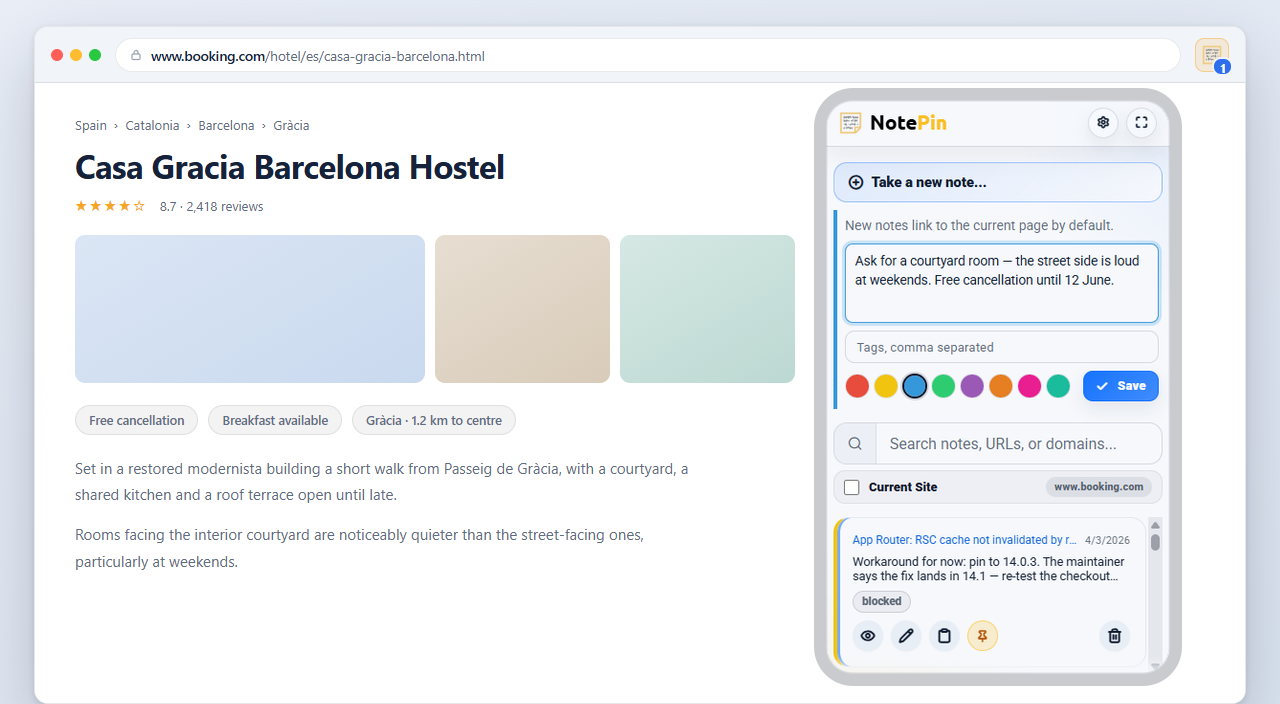Go to Barcelona breadcrumb
Image resolution: width=1280 pixels, height=704 pixels.
point(226,125)
